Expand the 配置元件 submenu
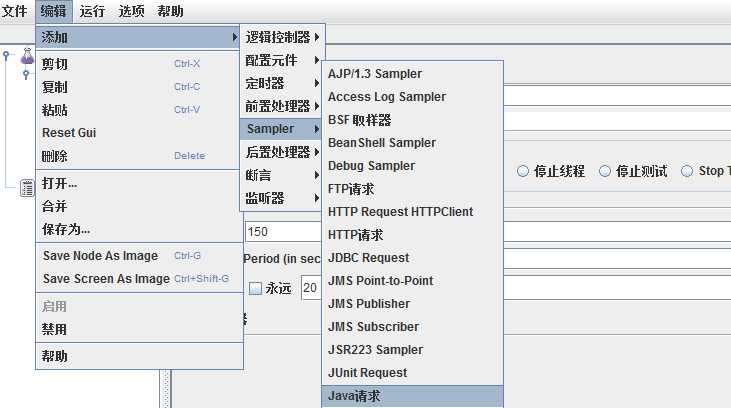This screenshot has height=408, width=731. [x=282, y=60]
